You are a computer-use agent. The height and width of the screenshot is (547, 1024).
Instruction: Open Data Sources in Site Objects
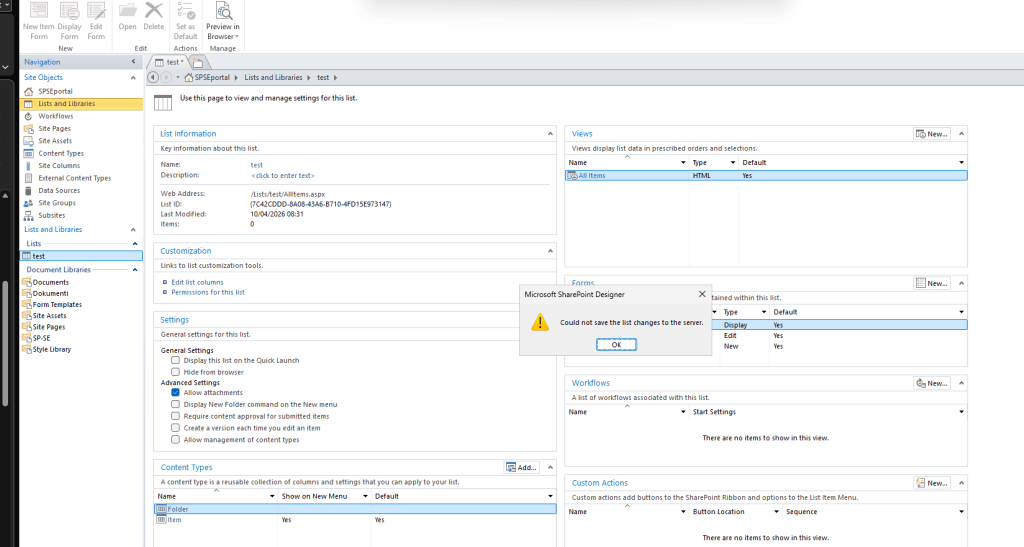[58, 190]
